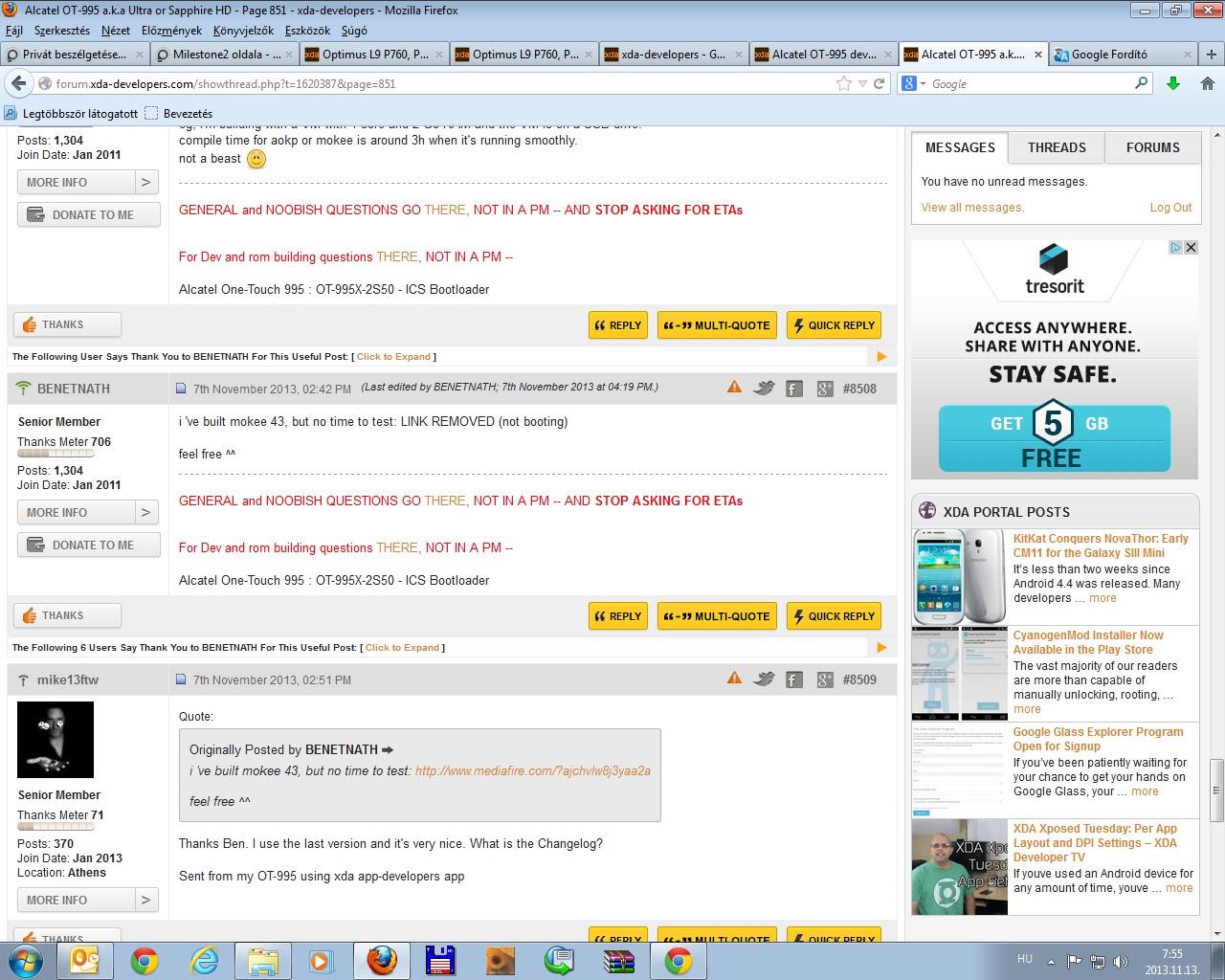Image resolution: width=1225 pixels, height=980 pixels.
Task: Click the Log Out link
Action: [x=1170, y=208]
